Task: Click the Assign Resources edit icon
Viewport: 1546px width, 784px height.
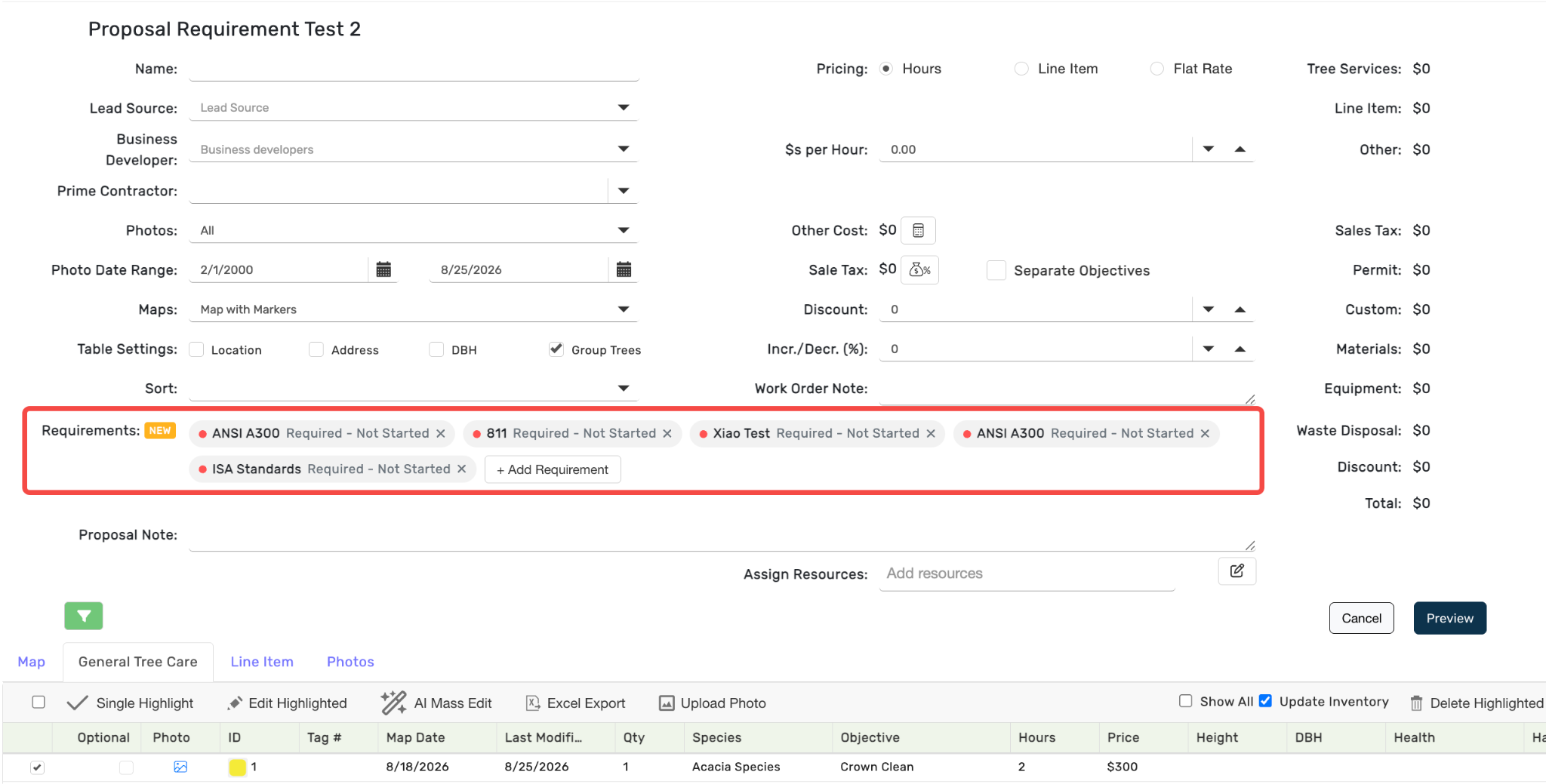Action: (1236, 571)
